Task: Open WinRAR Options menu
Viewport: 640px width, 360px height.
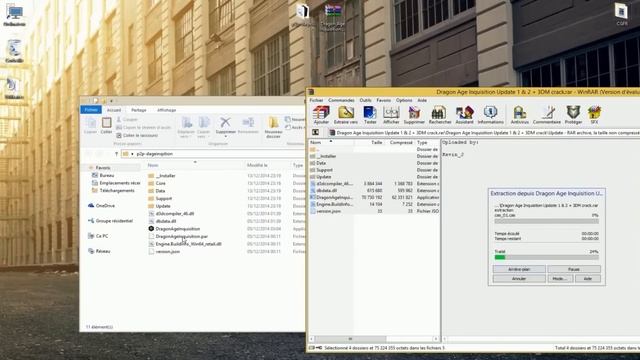Action: (x=404, y=100)
